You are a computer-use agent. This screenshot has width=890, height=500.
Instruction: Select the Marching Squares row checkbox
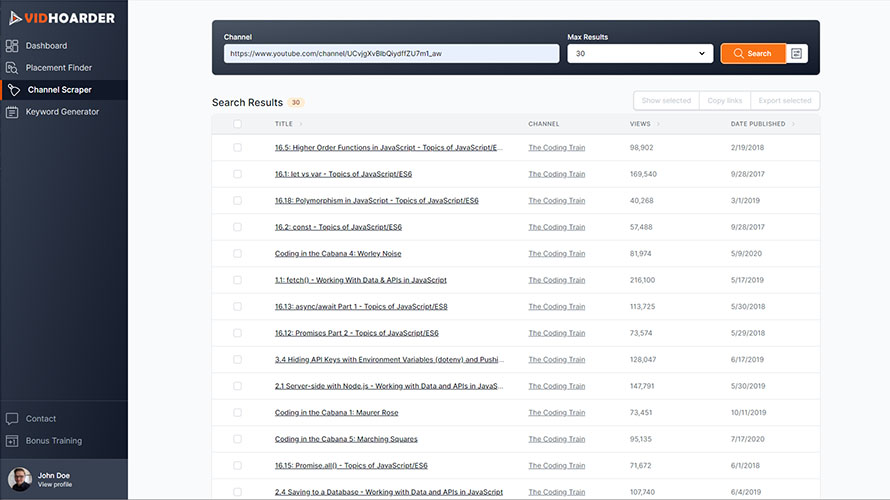(x=237, y=439)
